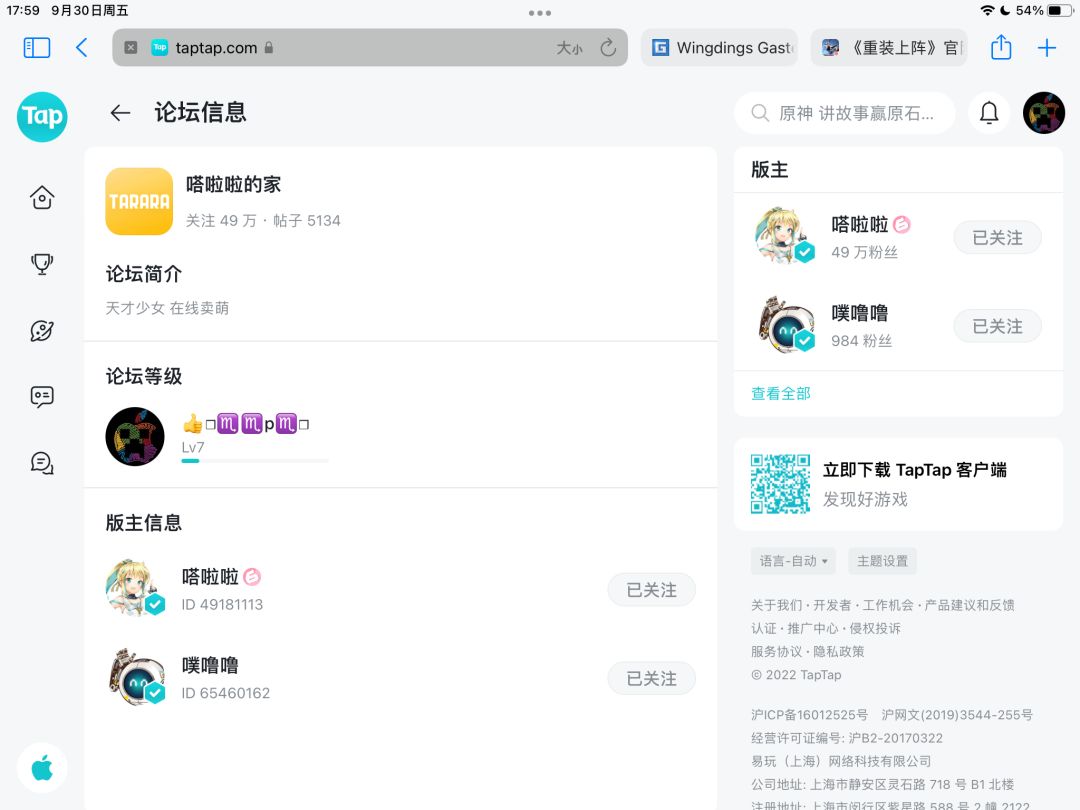This screenshot has height=810, width=1080.
Task: Open 开发者 footer link
Action: click(832, 605)
